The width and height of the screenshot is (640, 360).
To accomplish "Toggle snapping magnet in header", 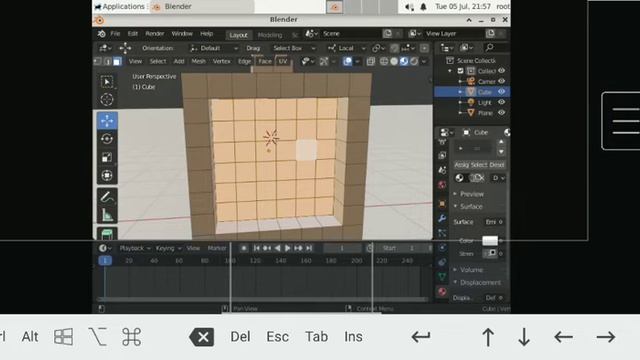I will 394,48.
